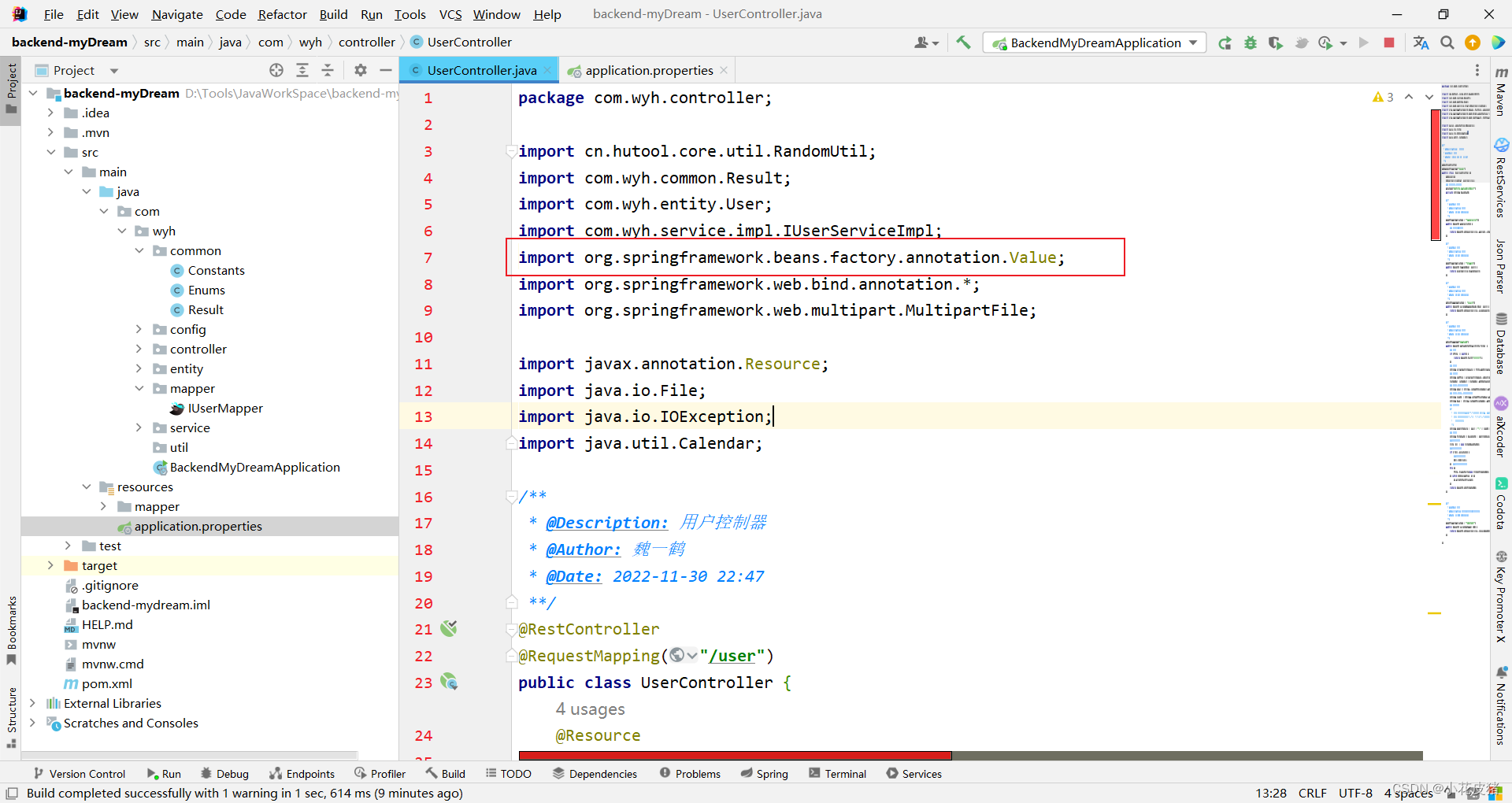Viewport: 1512px width, 803px height.
Task: Open the Refactor menu
Action: coord(282,14)
